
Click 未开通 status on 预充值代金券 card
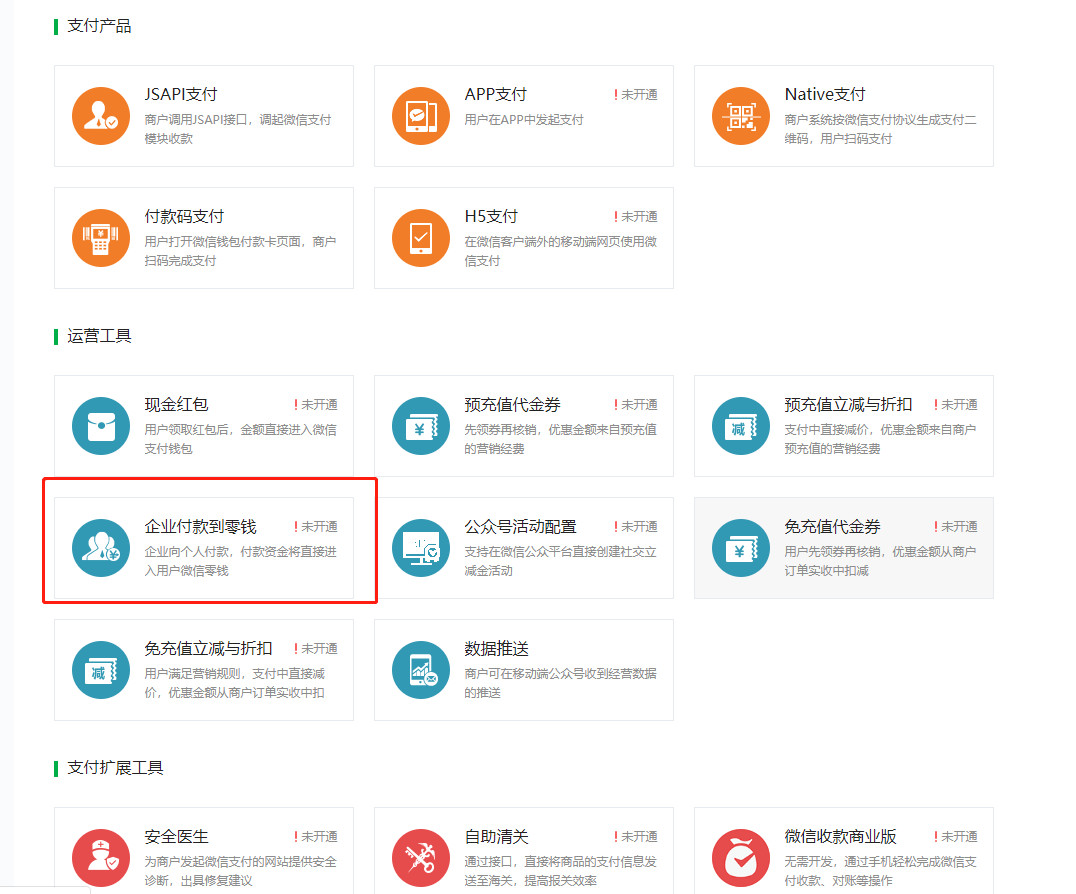click(x=635, y=405)
